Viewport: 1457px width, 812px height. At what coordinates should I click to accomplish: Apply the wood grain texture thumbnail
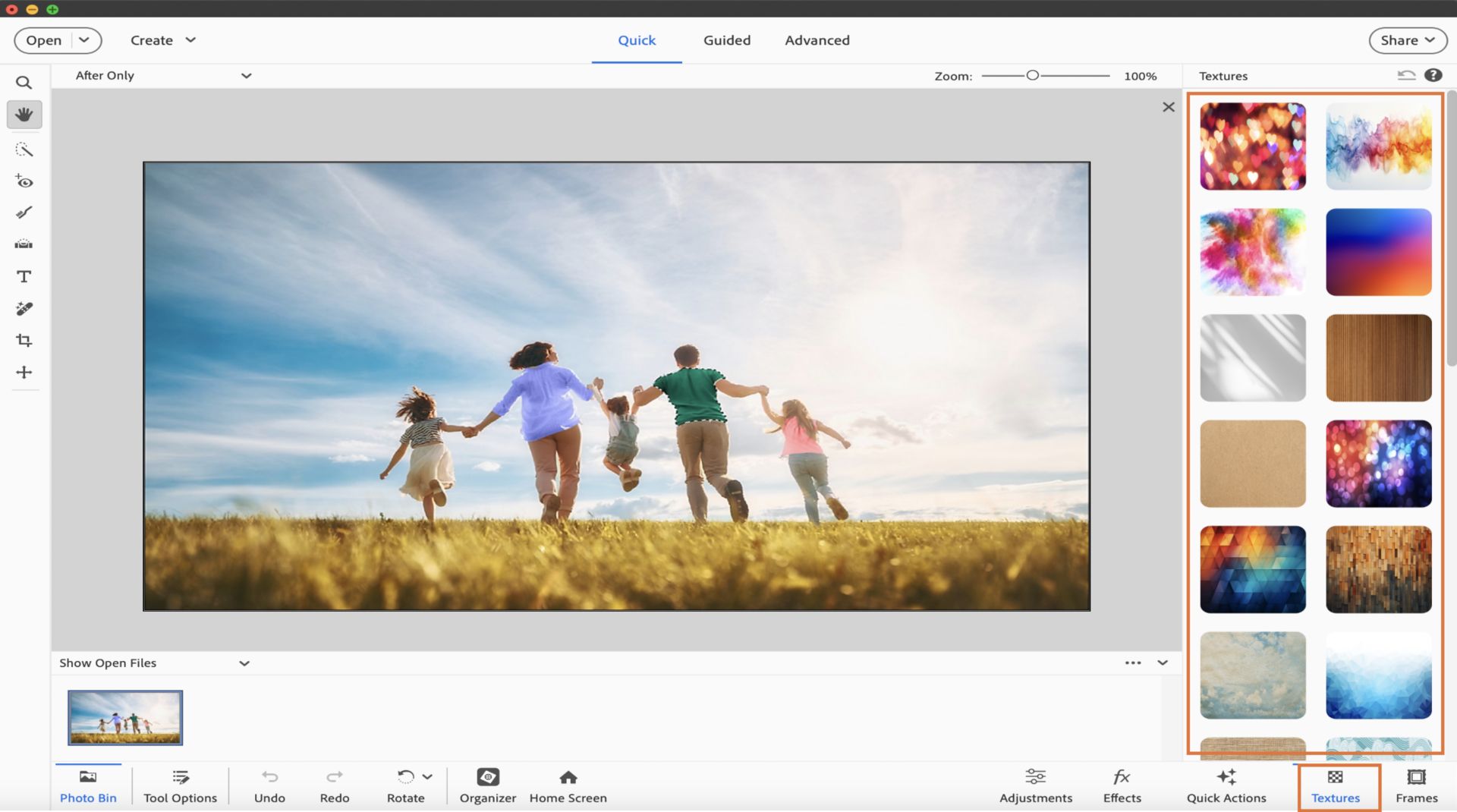(x=1378, y=357)
